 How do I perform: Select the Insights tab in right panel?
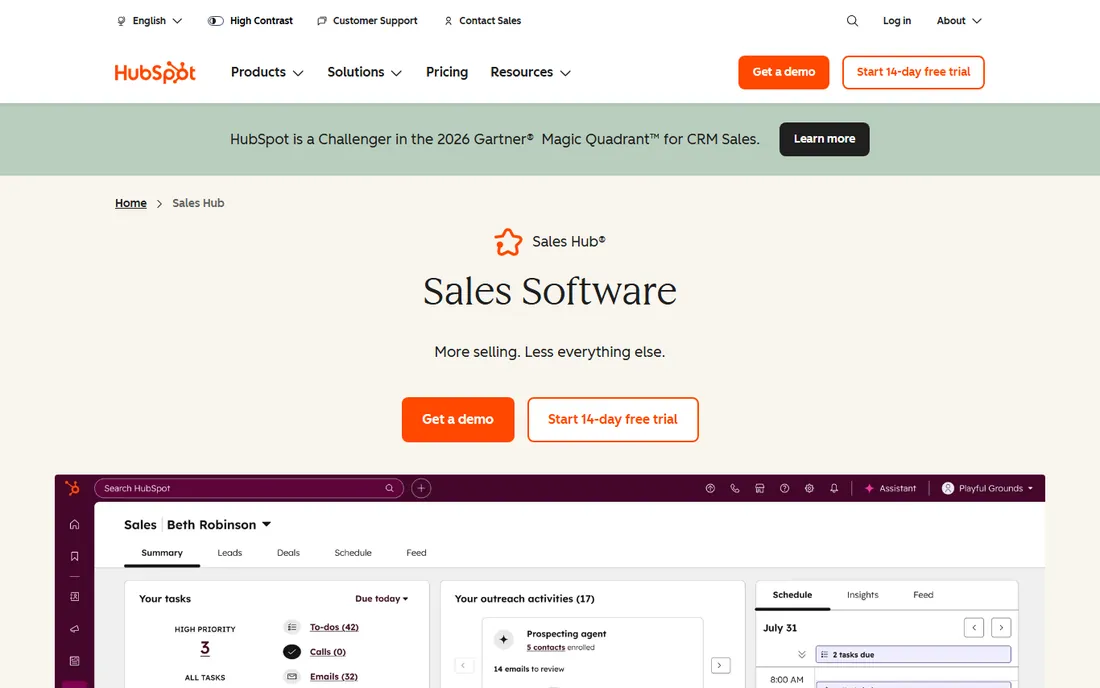click(862, 595)
